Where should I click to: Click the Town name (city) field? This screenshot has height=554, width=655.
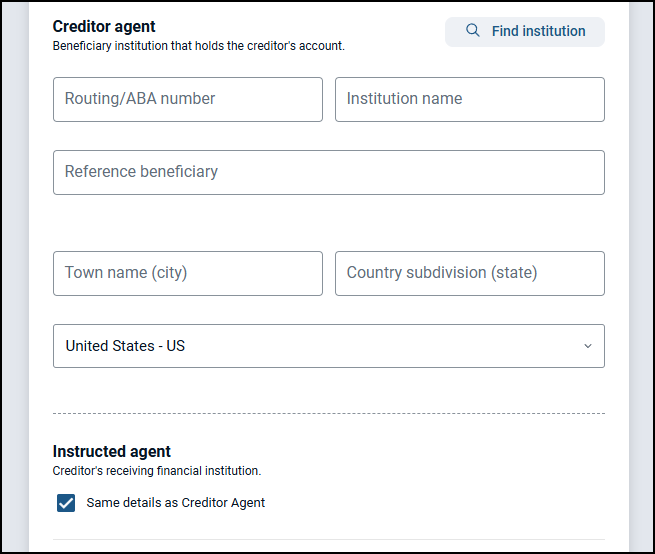pyautogui.click(x=188, y=273)
